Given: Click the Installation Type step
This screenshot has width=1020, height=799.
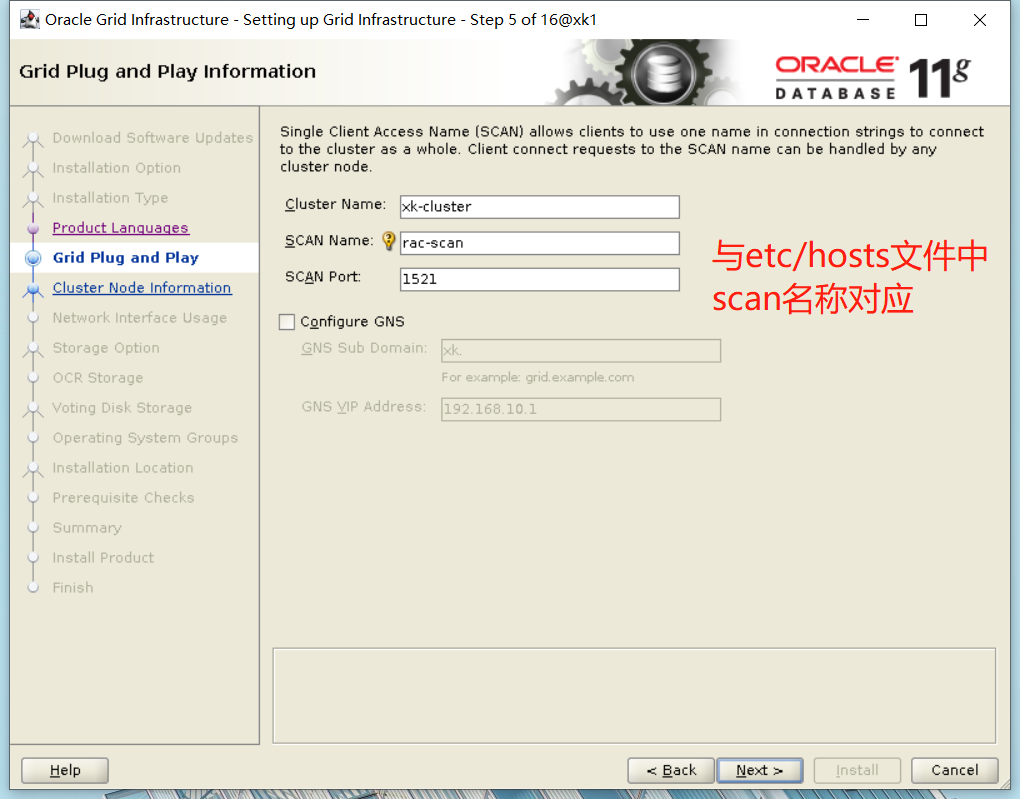Looking at the screenshot, I should click(110, 198).
